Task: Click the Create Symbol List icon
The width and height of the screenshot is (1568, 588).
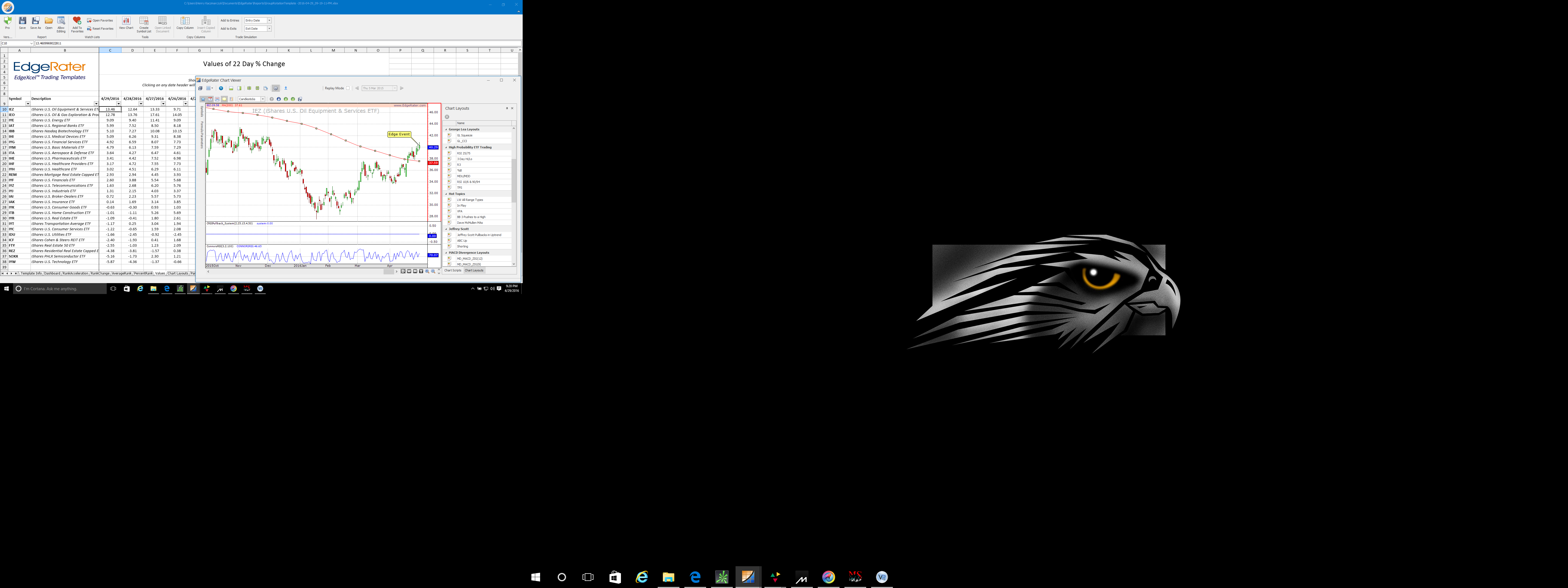Action: coord(144,21)
